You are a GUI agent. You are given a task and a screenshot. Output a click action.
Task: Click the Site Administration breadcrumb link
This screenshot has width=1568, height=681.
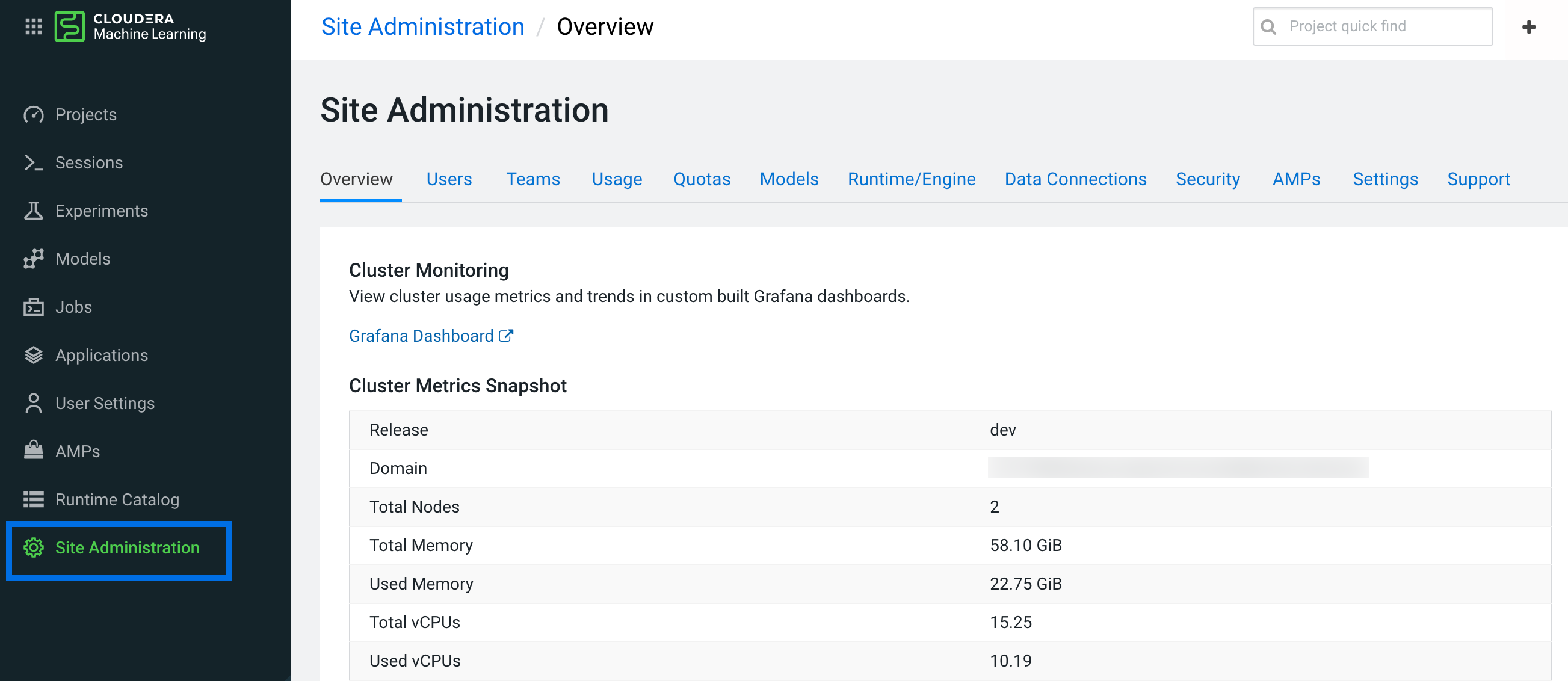[422, 27]
